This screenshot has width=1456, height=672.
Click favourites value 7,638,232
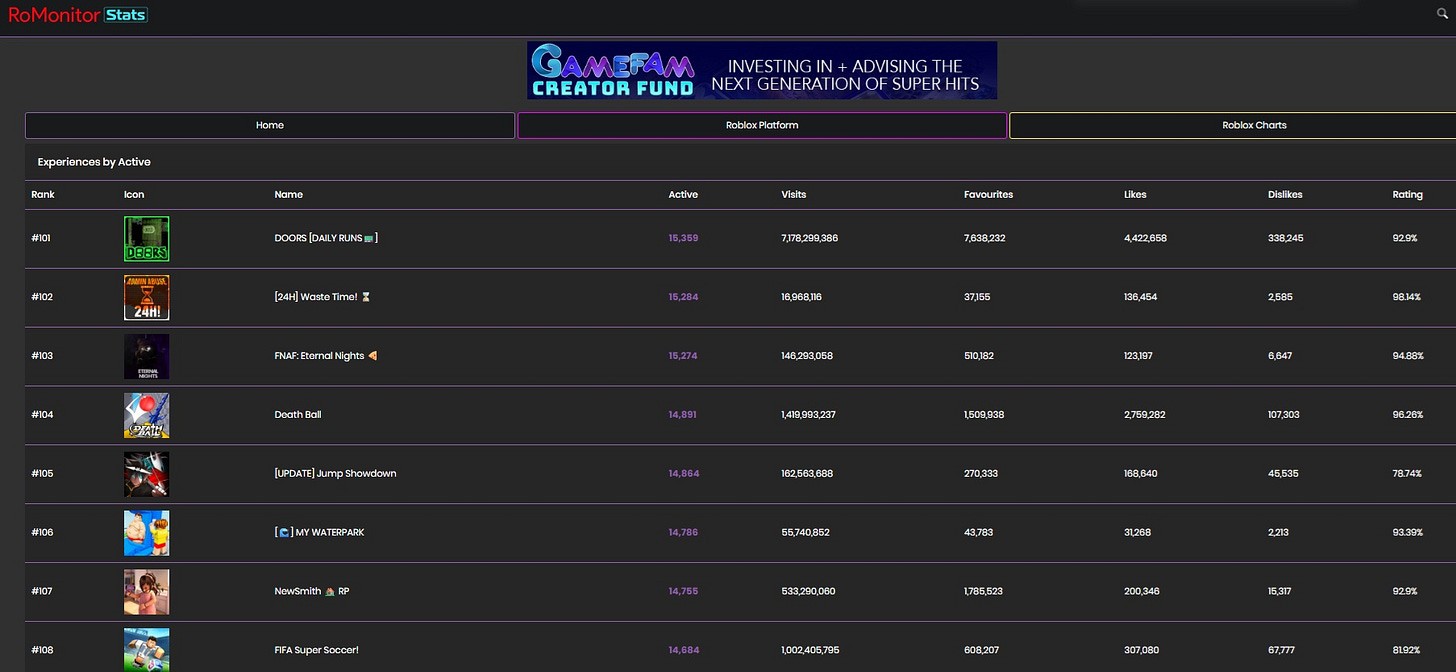pos(985,238)
